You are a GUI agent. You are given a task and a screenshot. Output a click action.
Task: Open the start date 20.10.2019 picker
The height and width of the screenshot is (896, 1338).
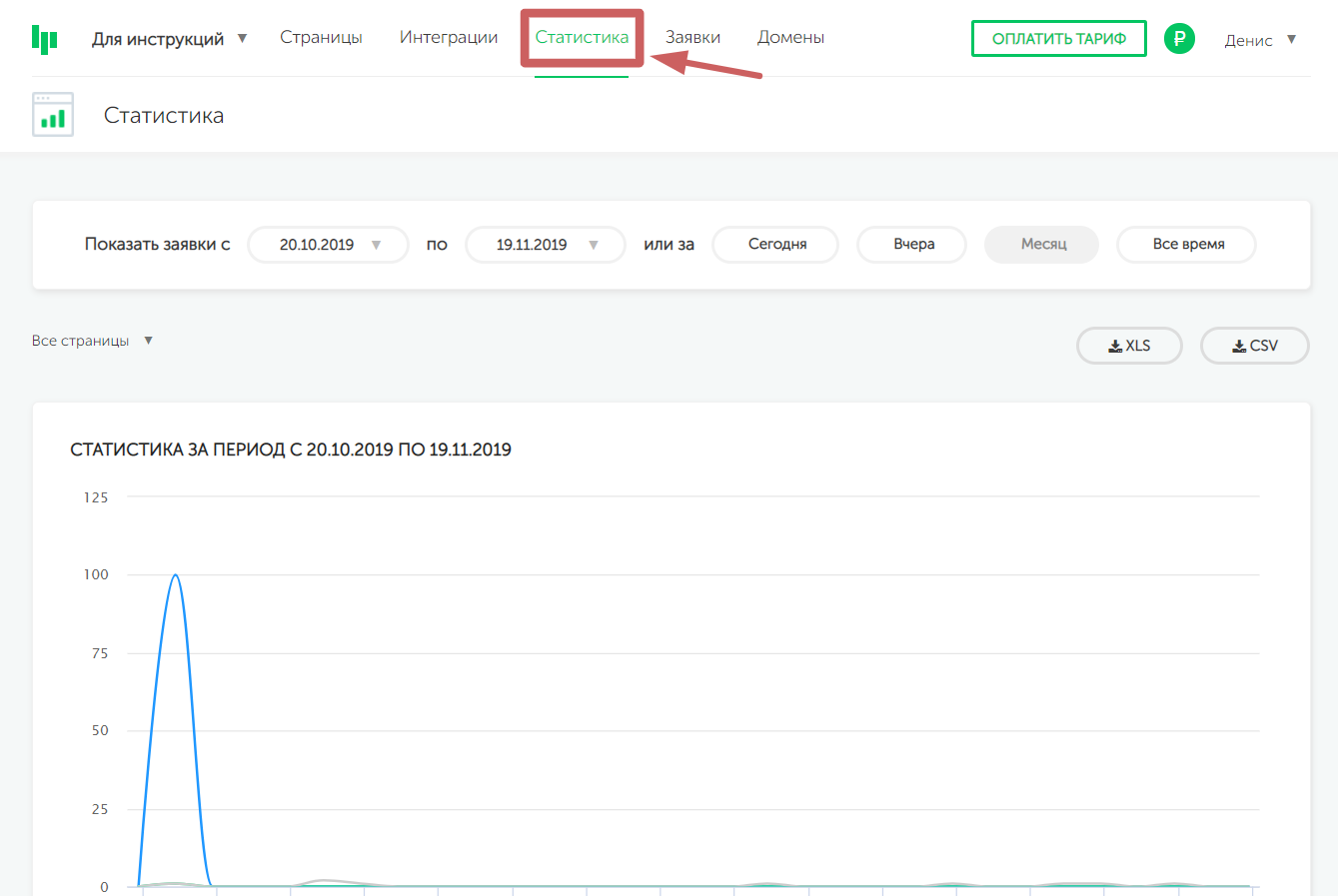(328, 245)
